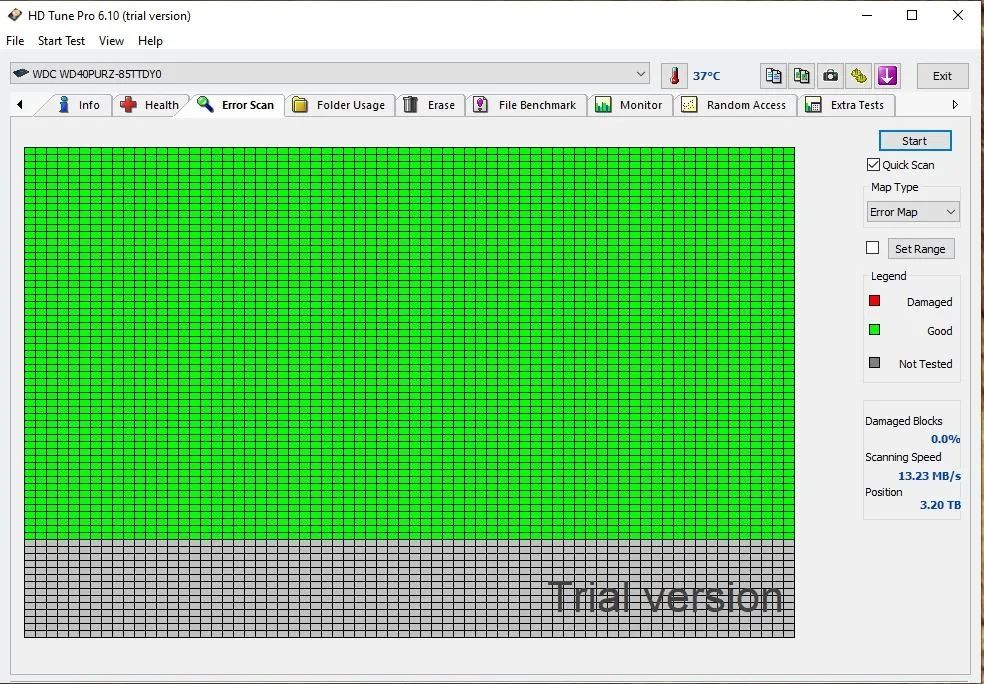Enable the Set Range checkbox
Viewport: 984px width, 684px height.
tap(872, 248)
